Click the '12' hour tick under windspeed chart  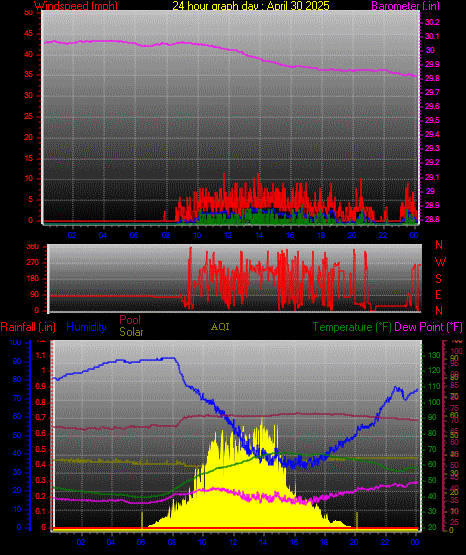tap(228, 235)
